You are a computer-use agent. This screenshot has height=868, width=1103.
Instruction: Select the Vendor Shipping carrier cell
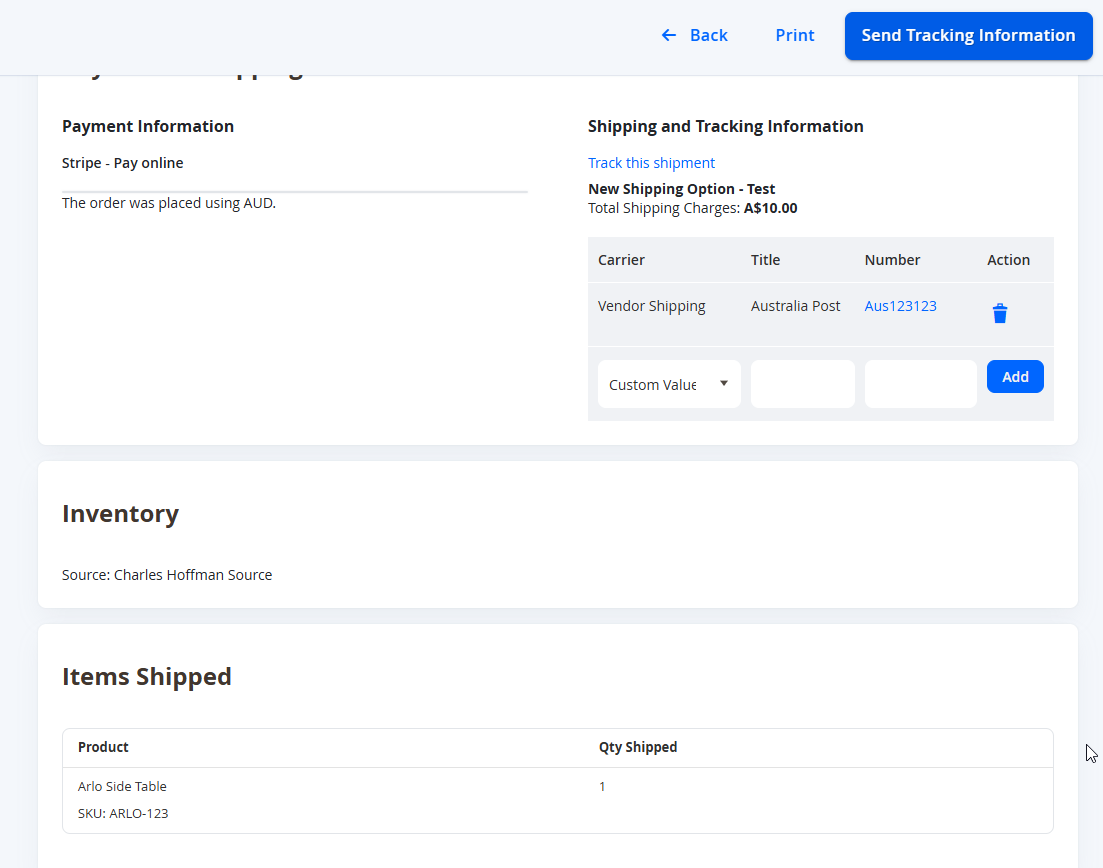coord(651,306)
